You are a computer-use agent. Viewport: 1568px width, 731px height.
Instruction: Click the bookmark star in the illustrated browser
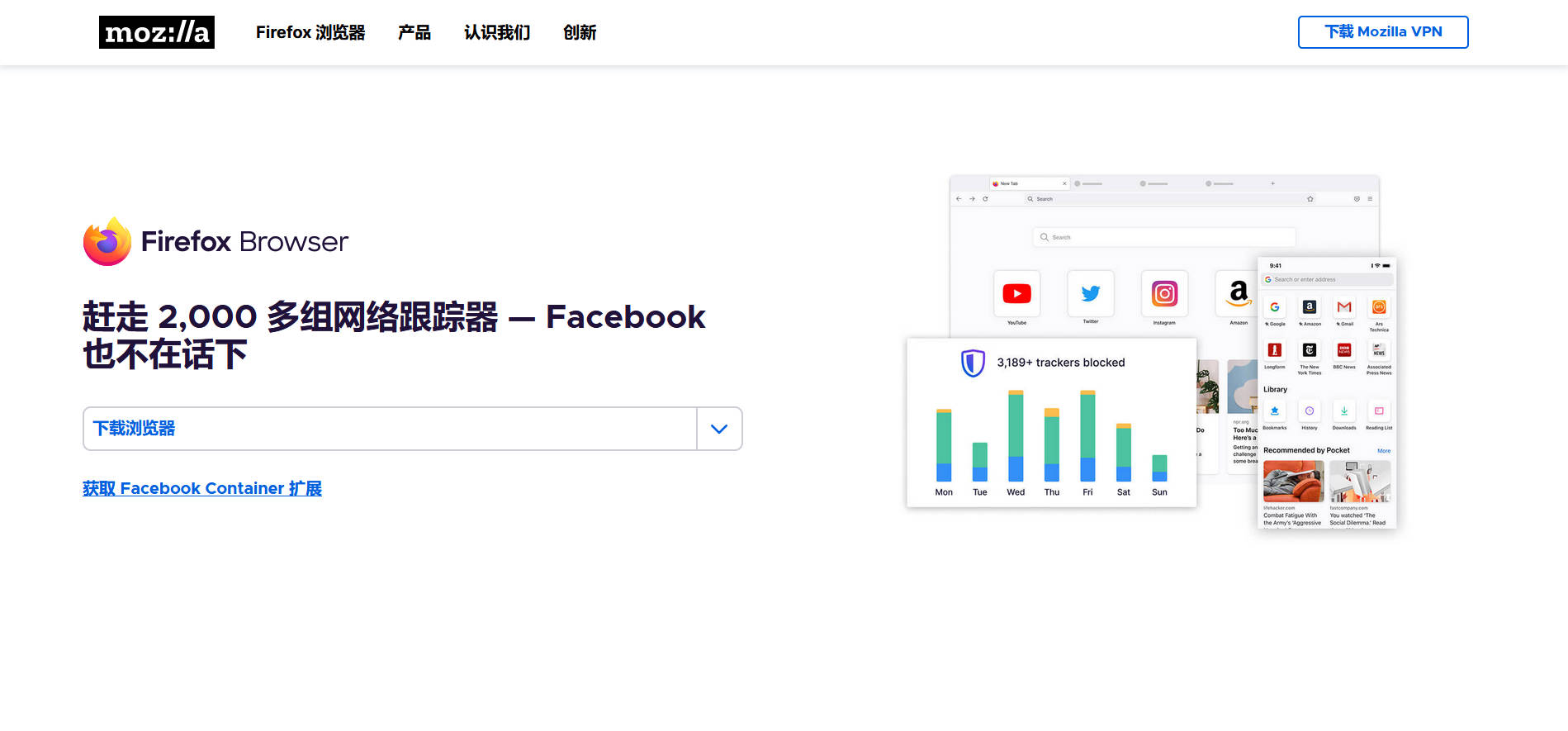[x=1310, y=199]
